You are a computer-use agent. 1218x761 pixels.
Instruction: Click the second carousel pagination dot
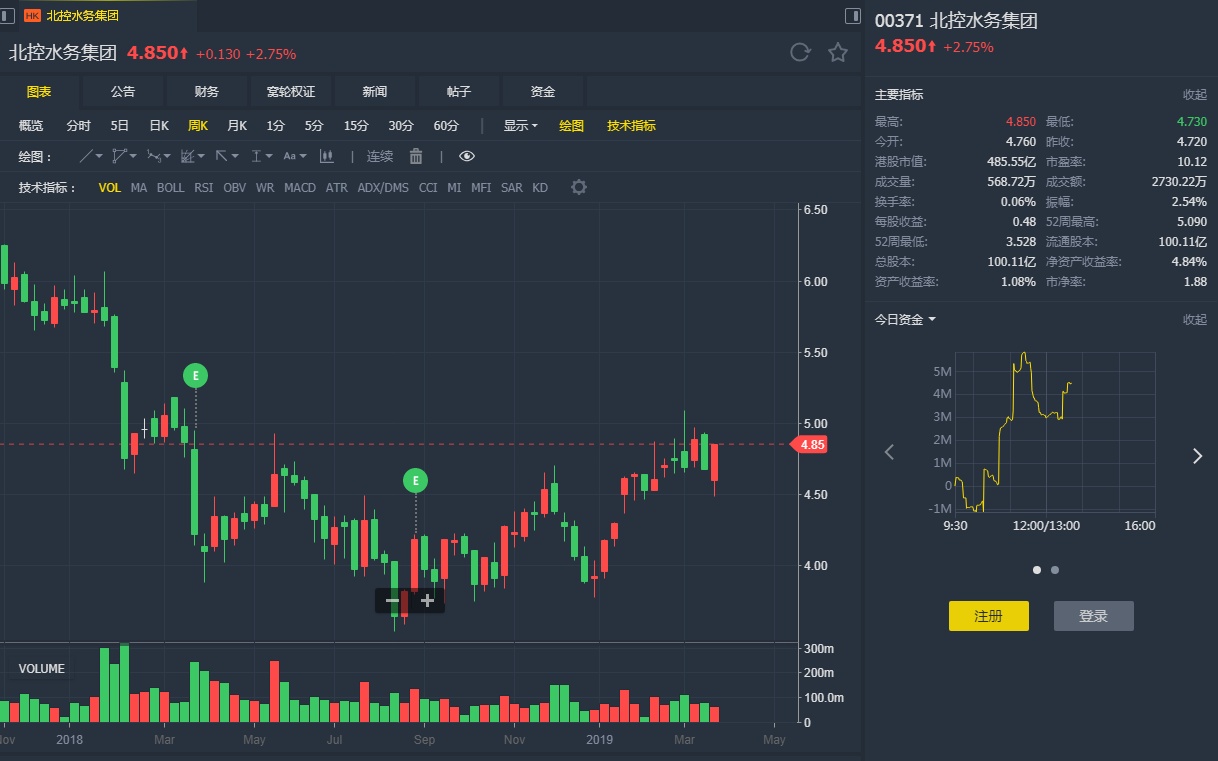point(1055,570)
